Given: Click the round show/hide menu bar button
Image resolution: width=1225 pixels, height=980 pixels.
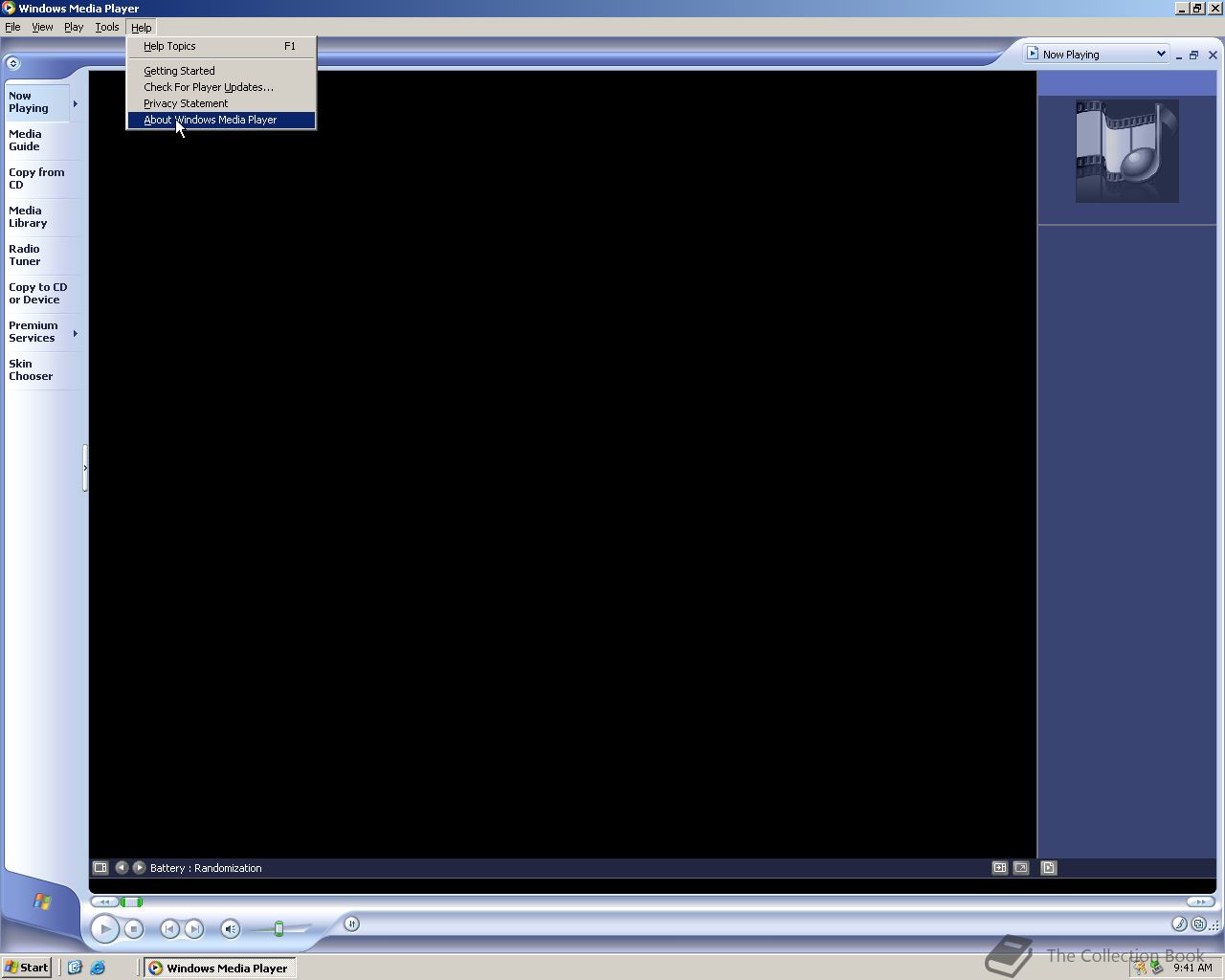Looking at the screenshot, I should (12, 63).
